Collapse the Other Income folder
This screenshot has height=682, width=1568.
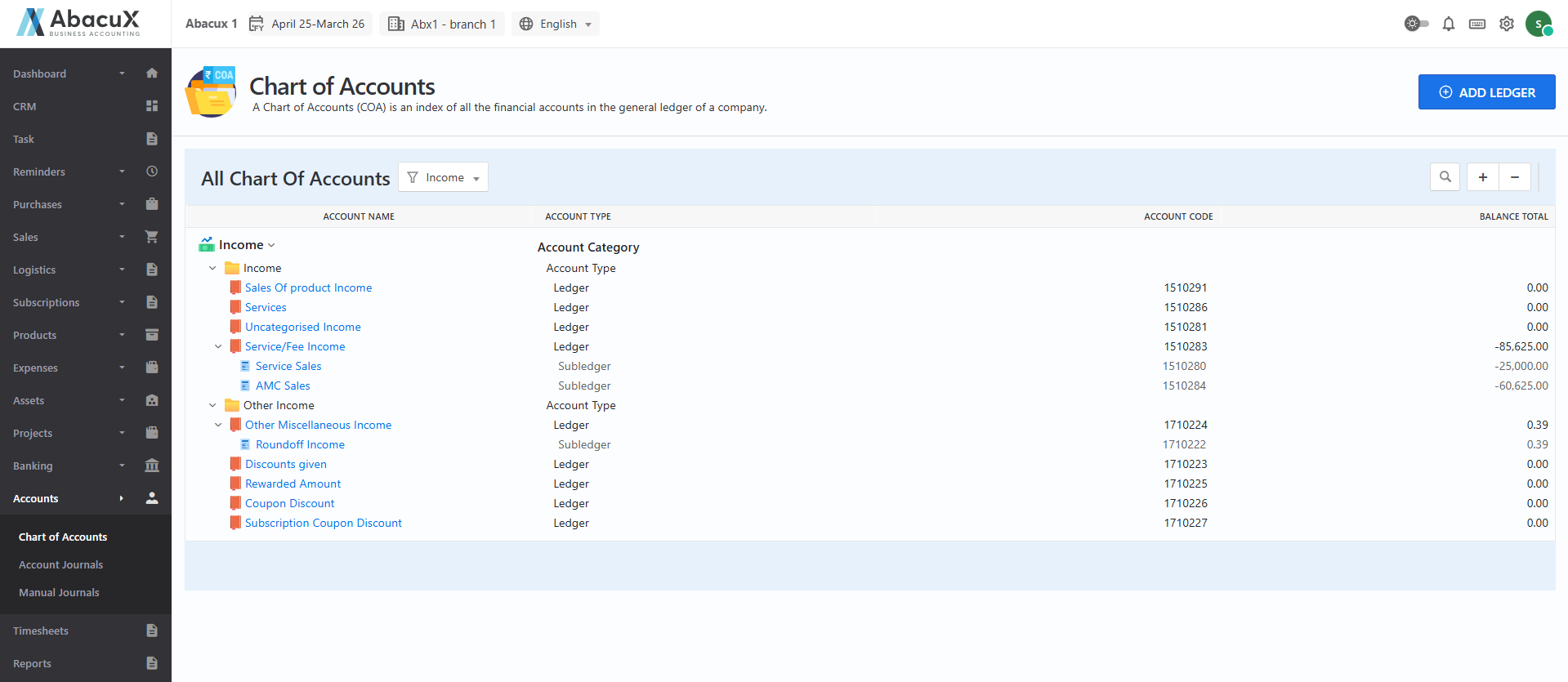(x=212, y=405)
